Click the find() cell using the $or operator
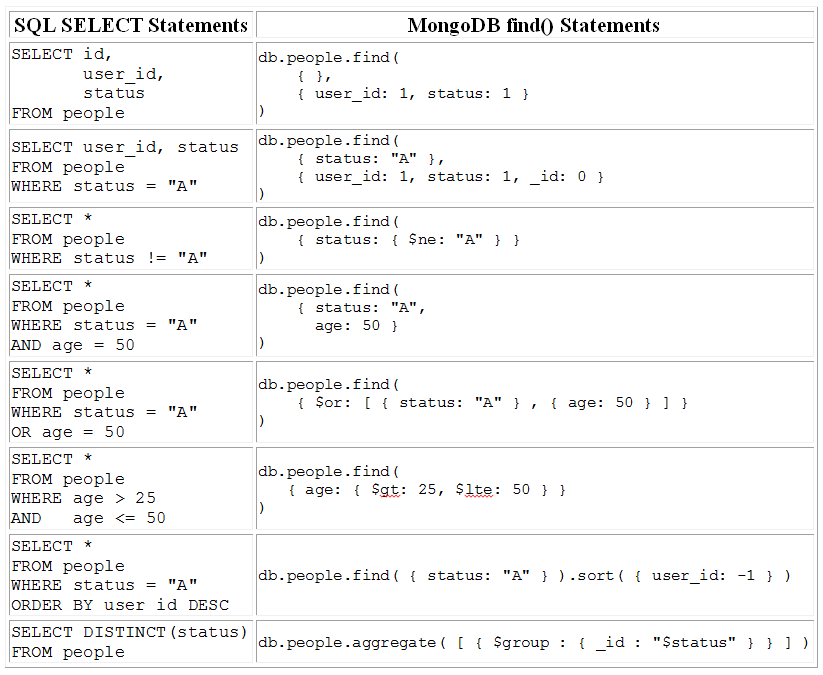The width and height of the screenshot is (823, 675). tap(534, 402)
